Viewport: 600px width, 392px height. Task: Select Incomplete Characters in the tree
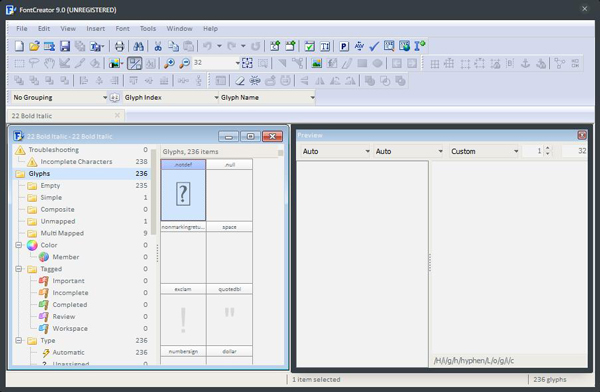tap(76, 162)
